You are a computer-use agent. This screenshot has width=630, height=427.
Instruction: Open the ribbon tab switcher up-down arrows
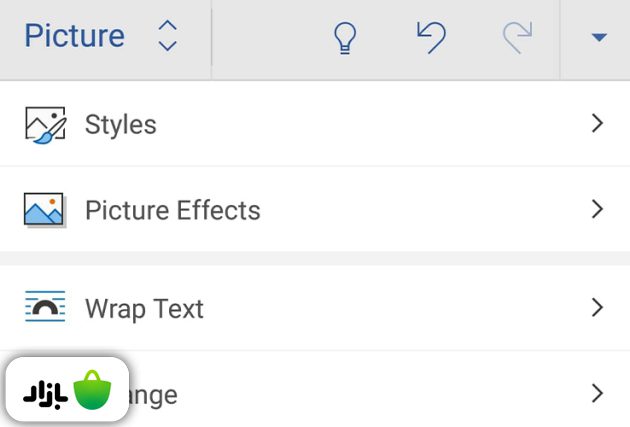pyautogui.click(x=168, y=36)
